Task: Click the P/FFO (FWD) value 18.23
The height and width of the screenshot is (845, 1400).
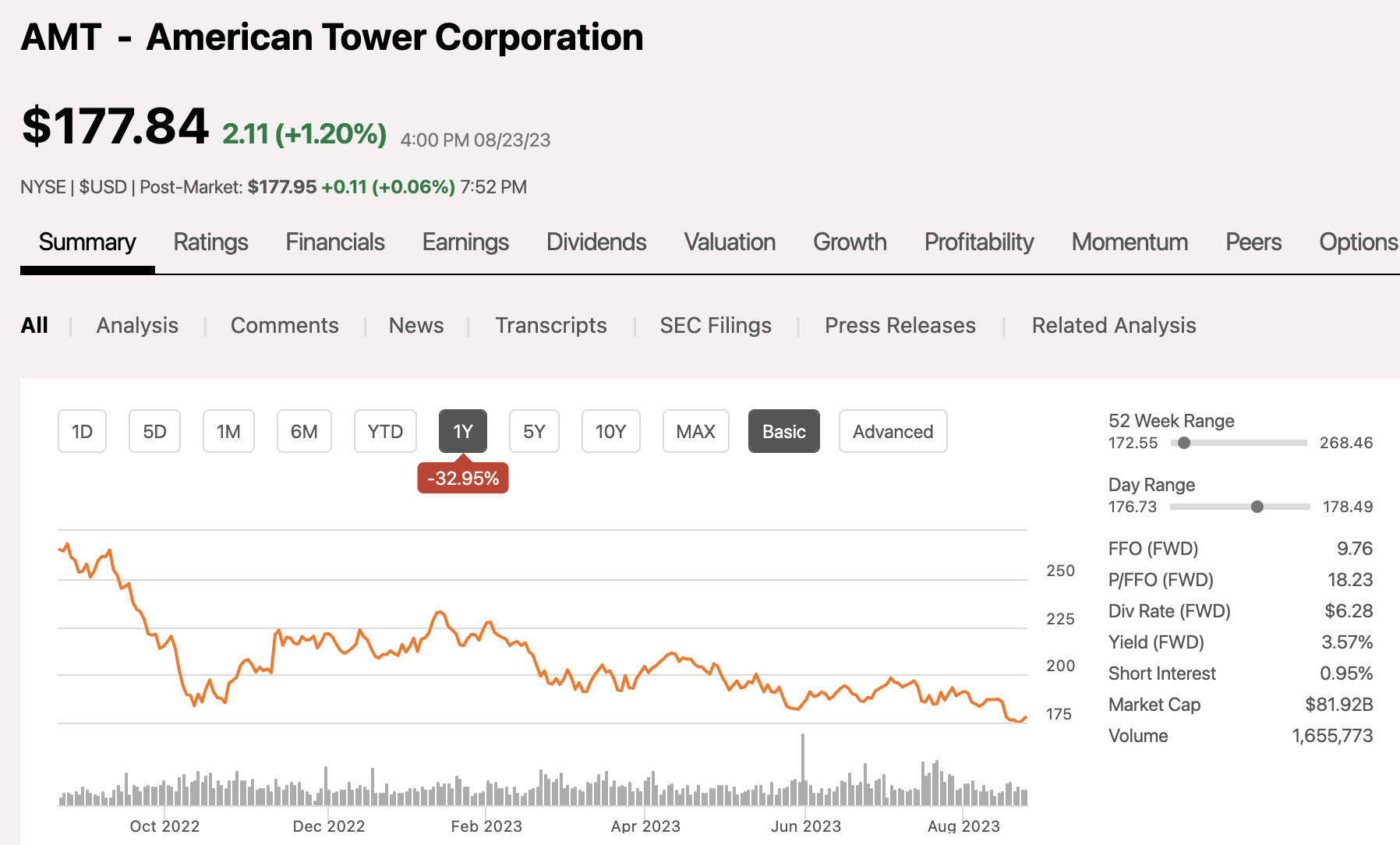Action: [1350, 580]
